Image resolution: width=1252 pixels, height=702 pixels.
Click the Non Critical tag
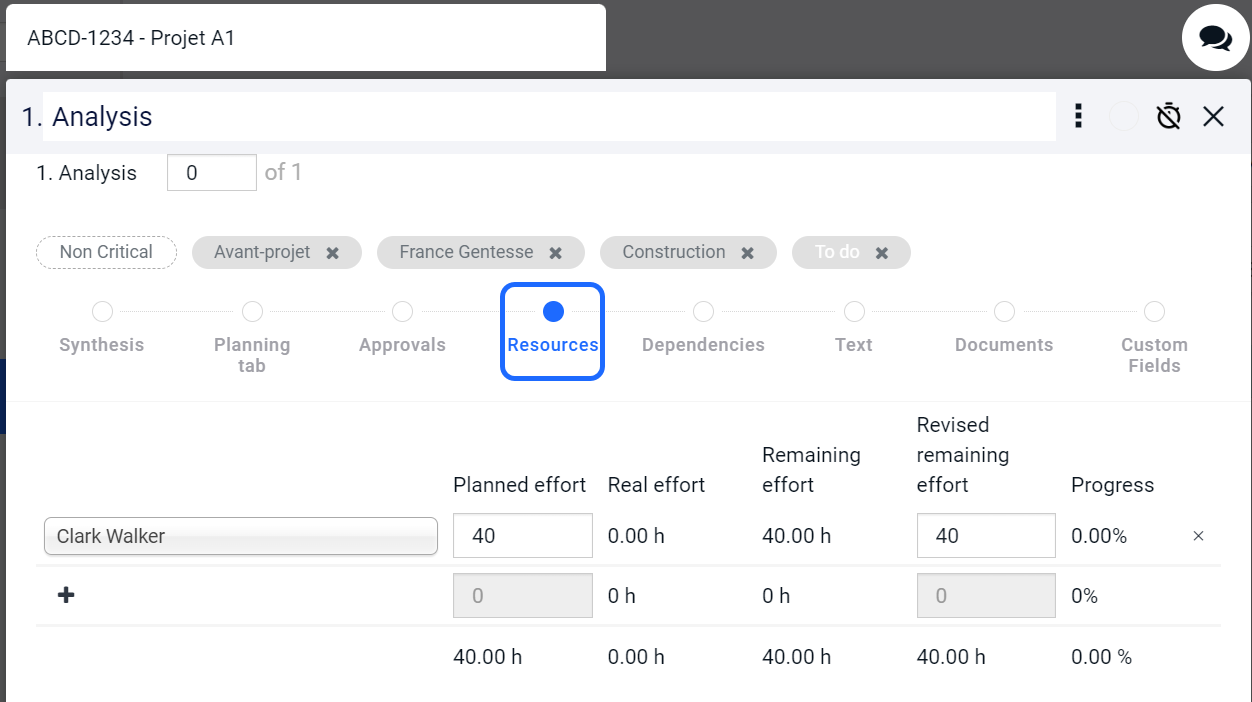click(x=106, y=252)
